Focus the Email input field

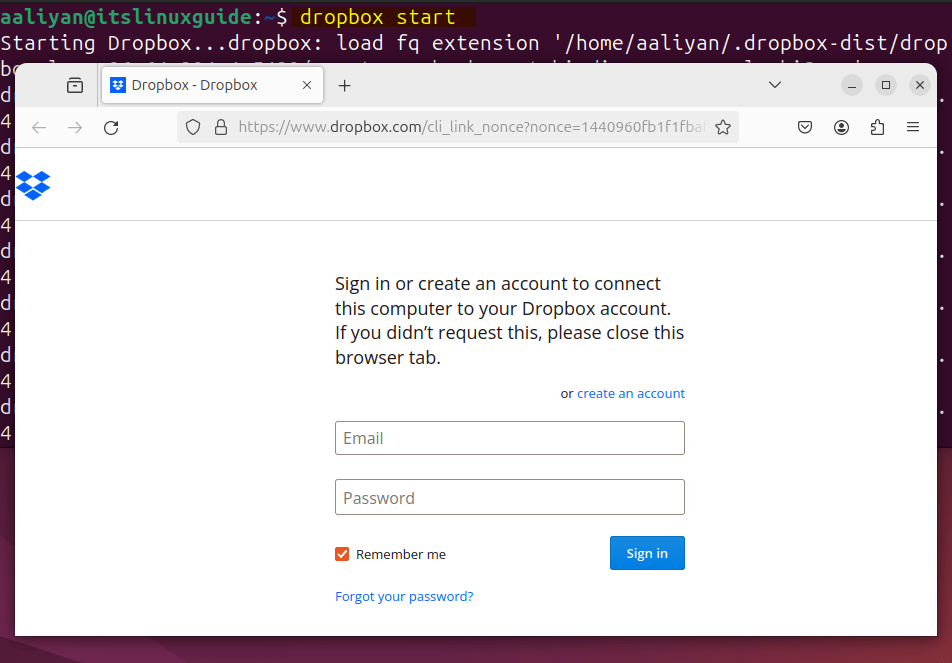pos(510,438)
